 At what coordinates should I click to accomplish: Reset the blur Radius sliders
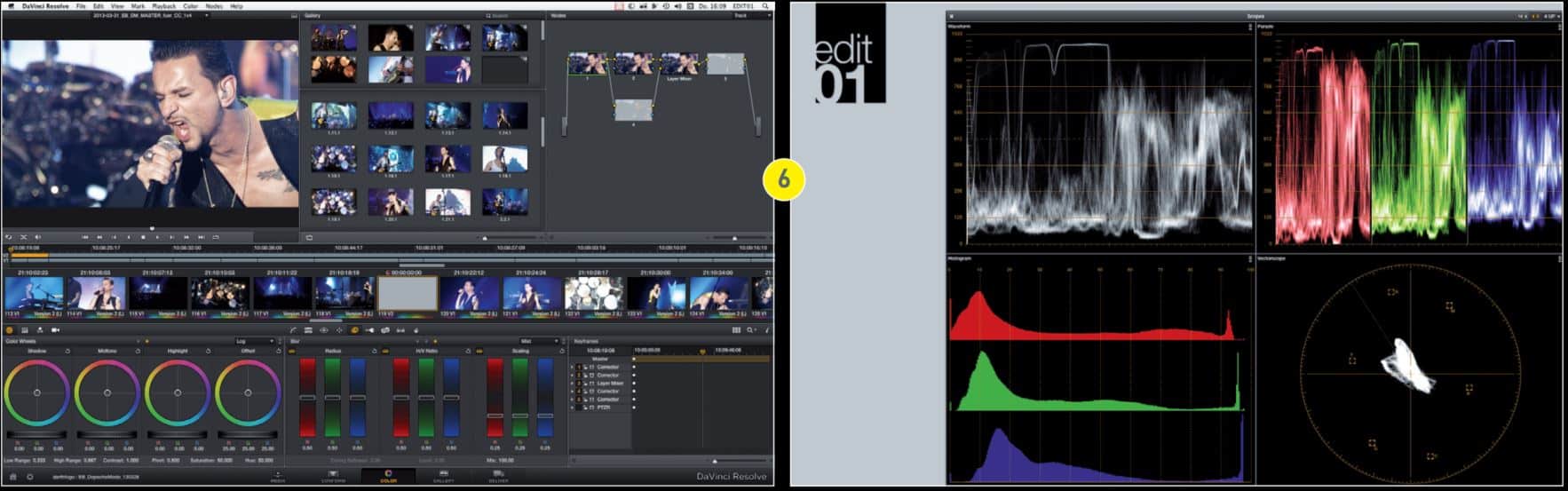pos(374,351)
